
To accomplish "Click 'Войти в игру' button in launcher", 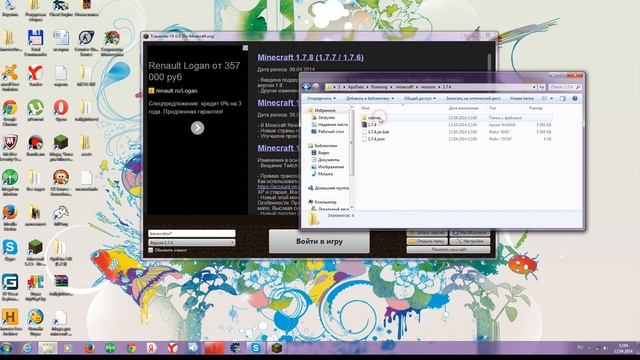I will [x=319, y=241].
